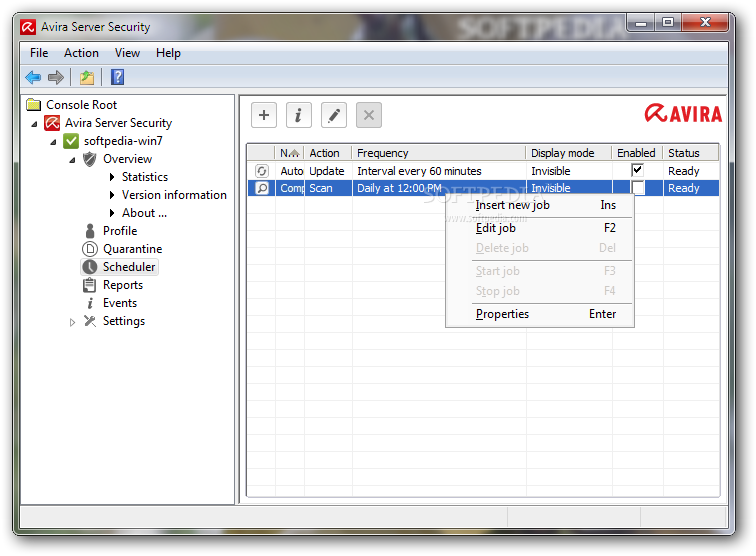Sort by the Action column header
Viewport: 756px width, 556px height.
coord(328,153)
